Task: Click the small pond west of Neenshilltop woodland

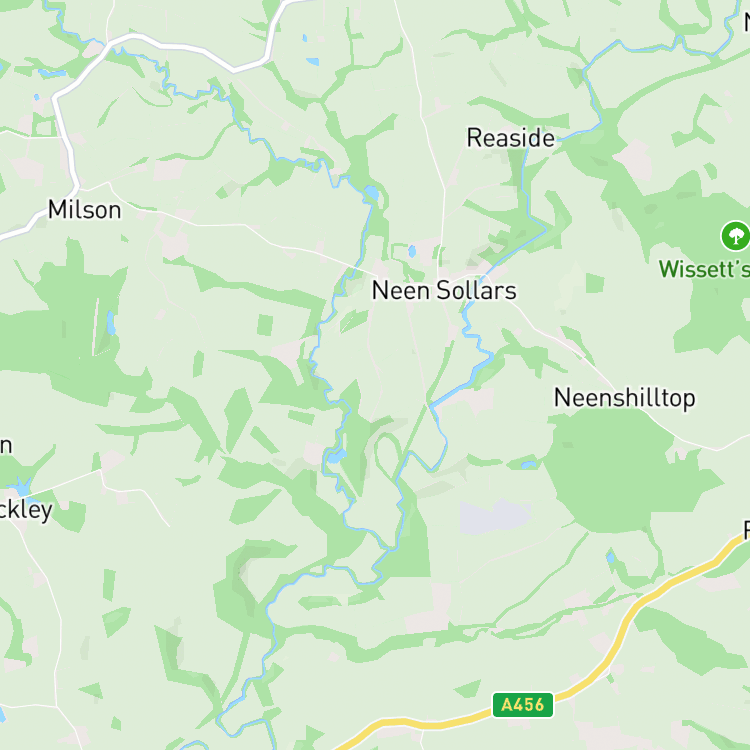Action: click(529, 464)
